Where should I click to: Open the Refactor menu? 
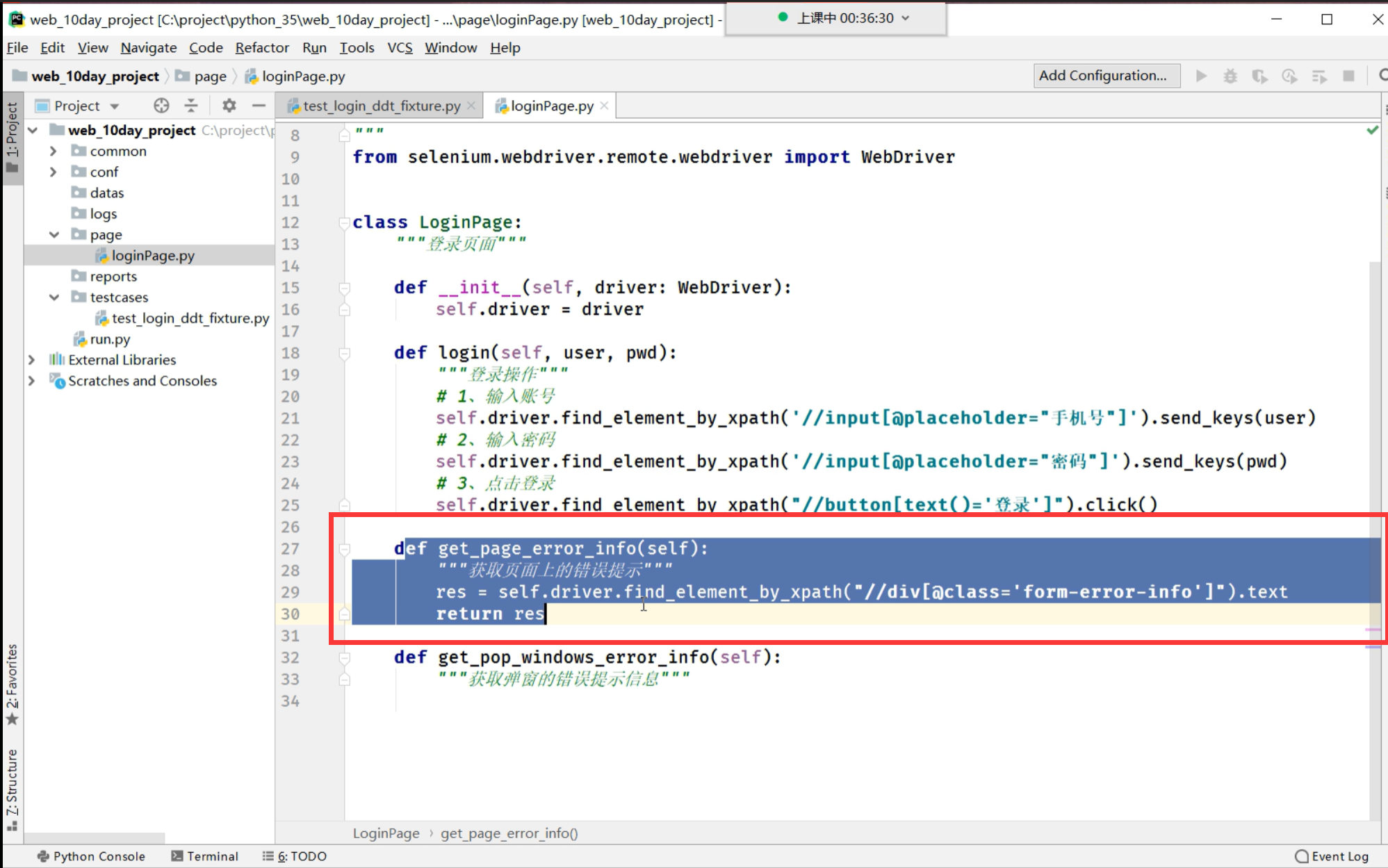[261, 47]
